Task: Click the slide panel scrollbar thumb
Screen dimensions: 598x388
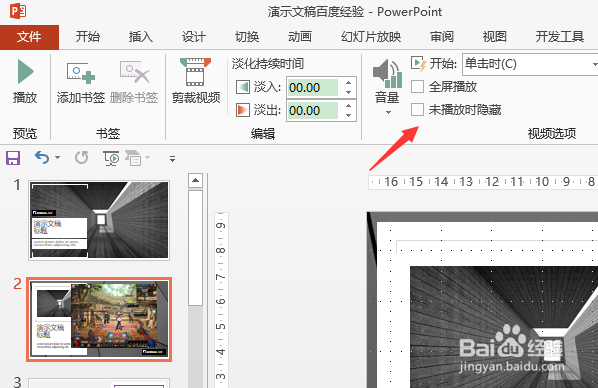Action: tap(195, 248)
